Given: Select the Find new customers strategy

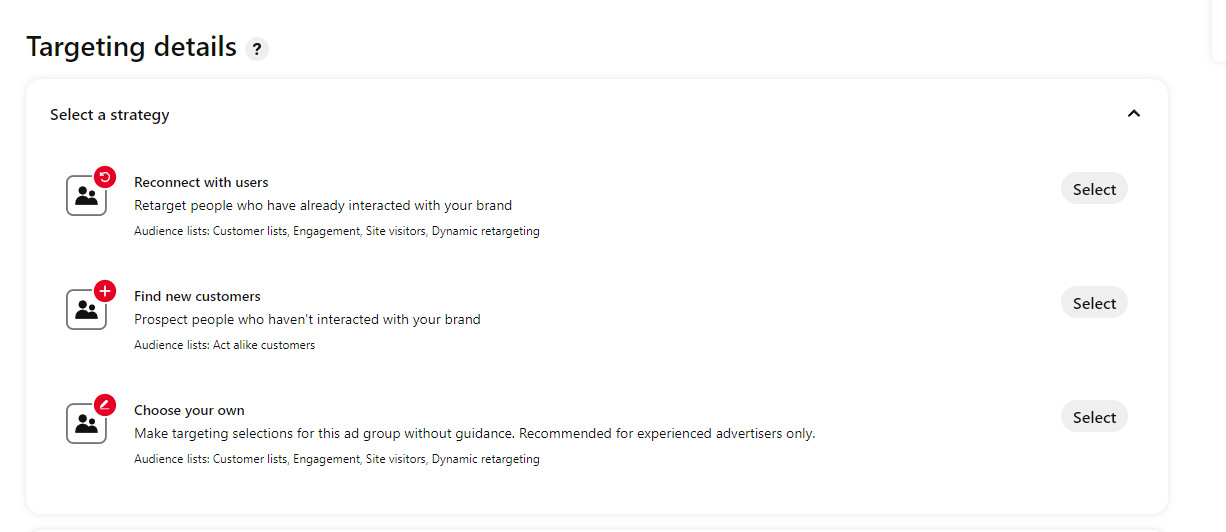Looking at the screenshot, I should (1094, 303).
